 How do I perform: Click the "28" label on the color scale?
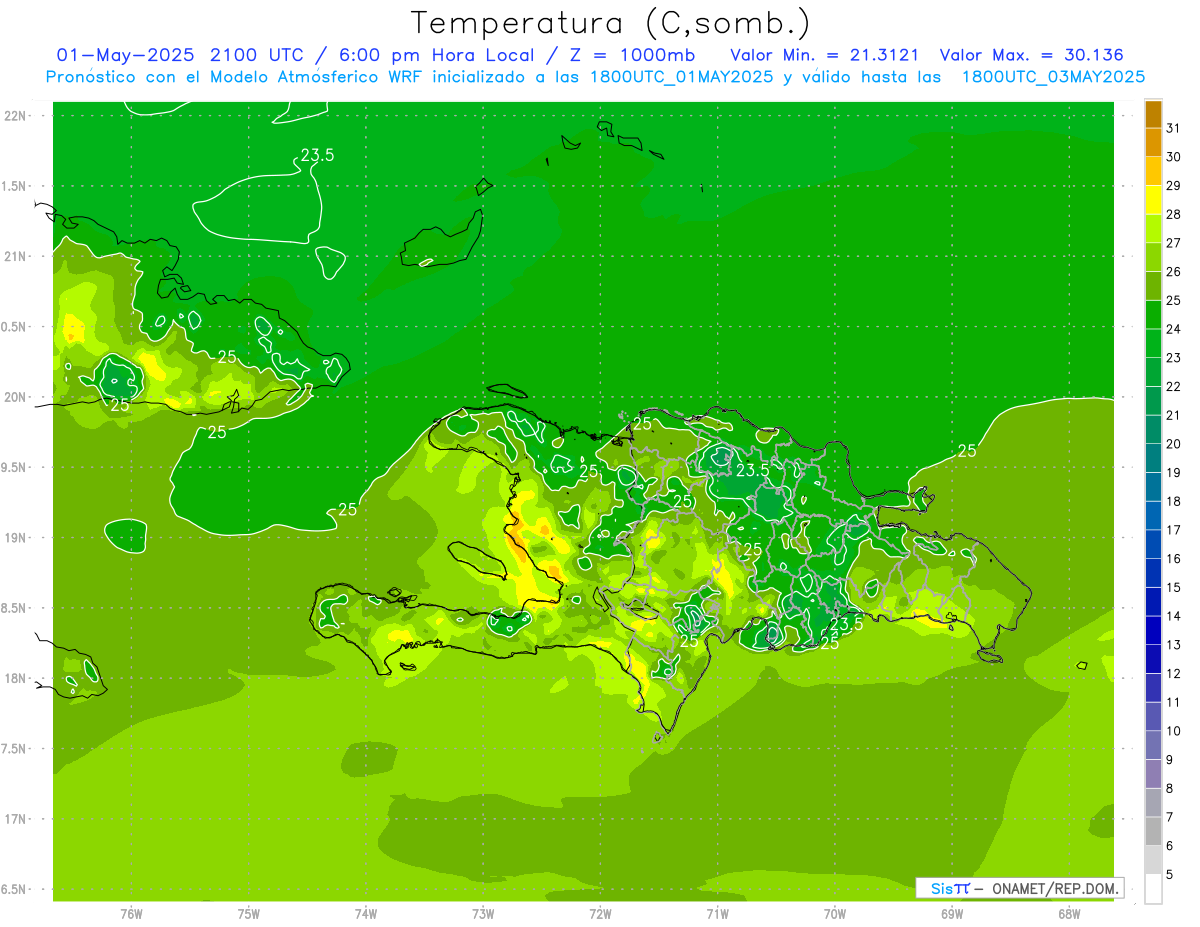click(x=1173, y=214)
